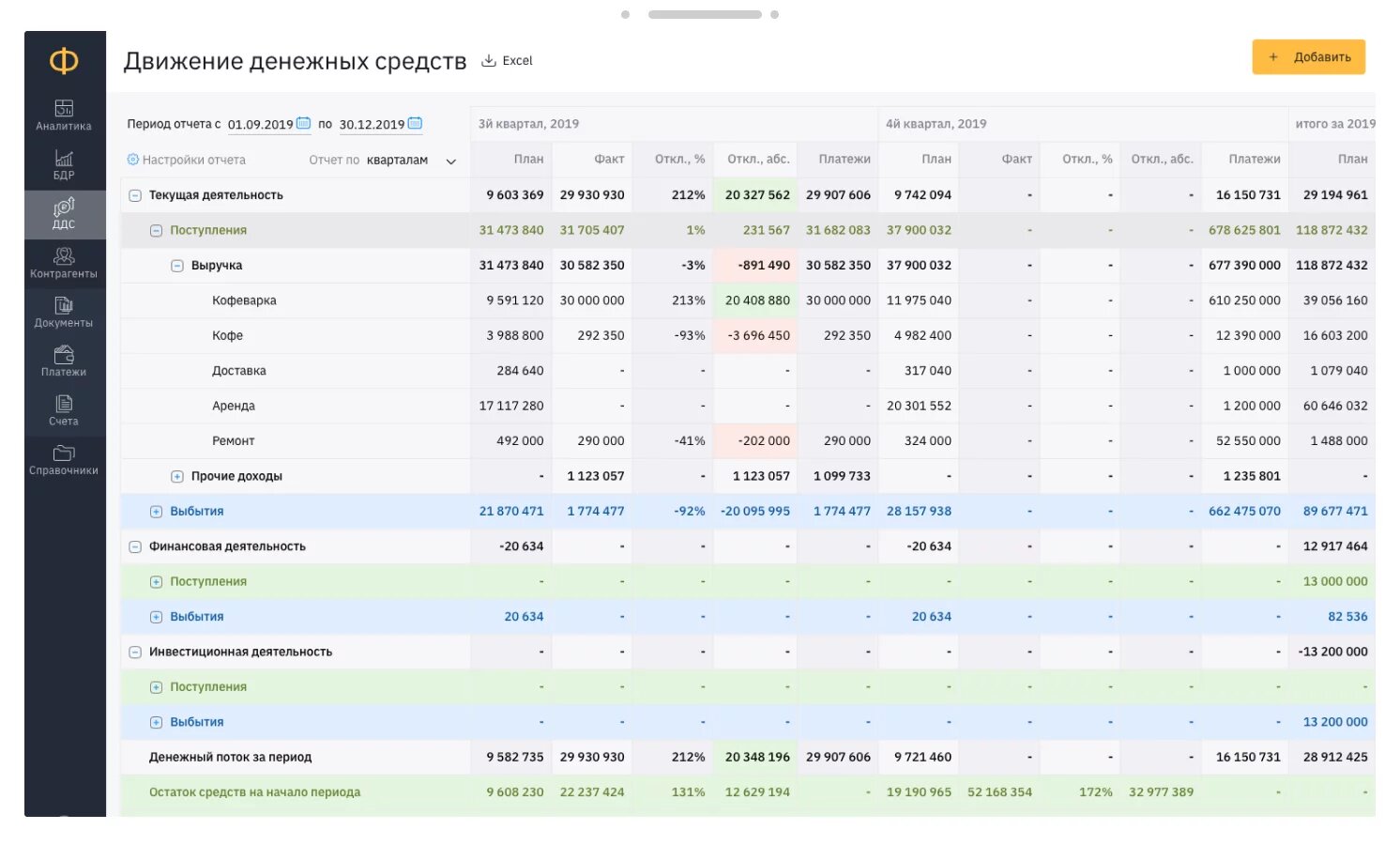The width and height of the screenshot is (1400, 845).
Task: Collapse the Финансовая деятельность row
Action: (135, 546)
